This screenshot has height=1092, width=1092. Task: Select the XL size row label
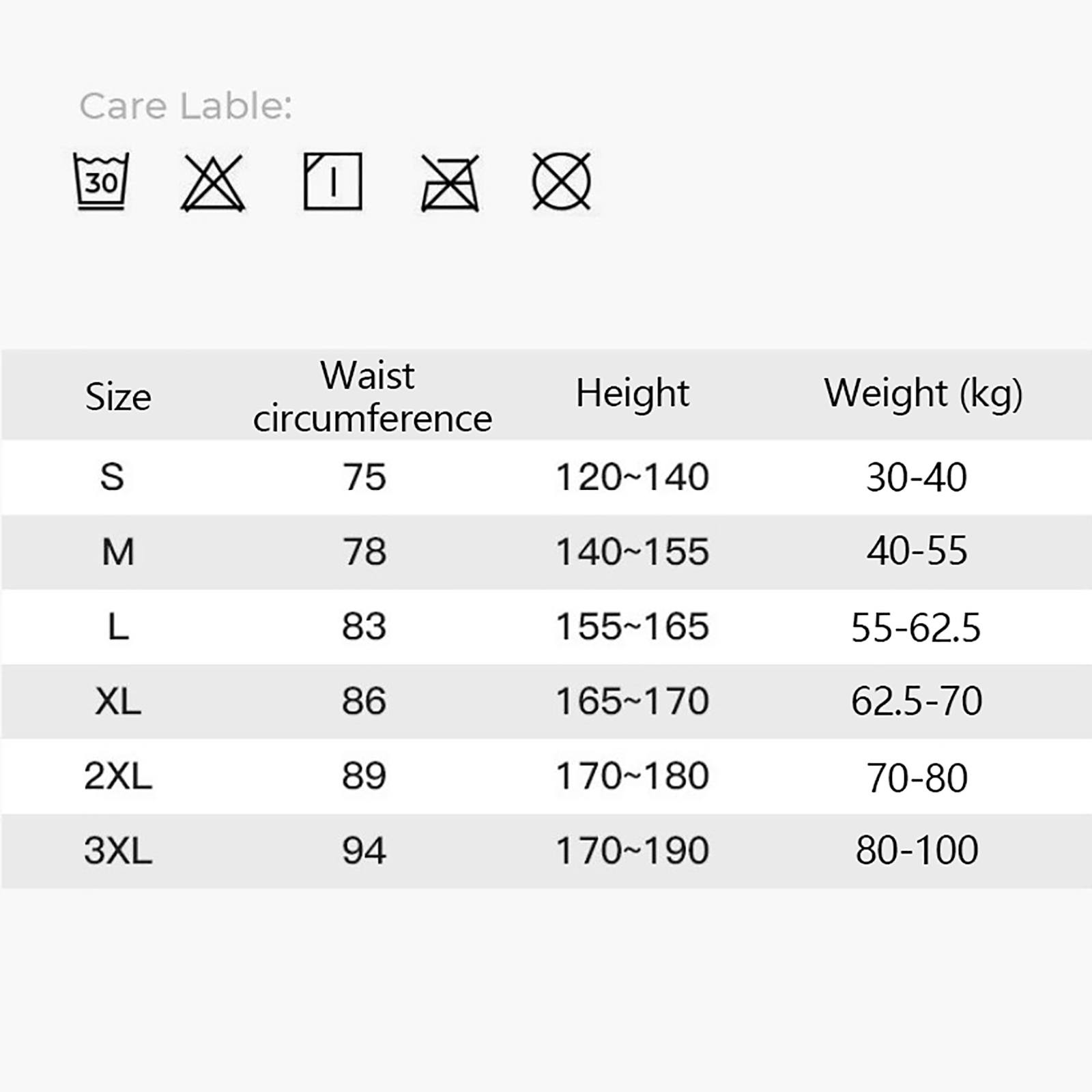(x=118, y=701)
